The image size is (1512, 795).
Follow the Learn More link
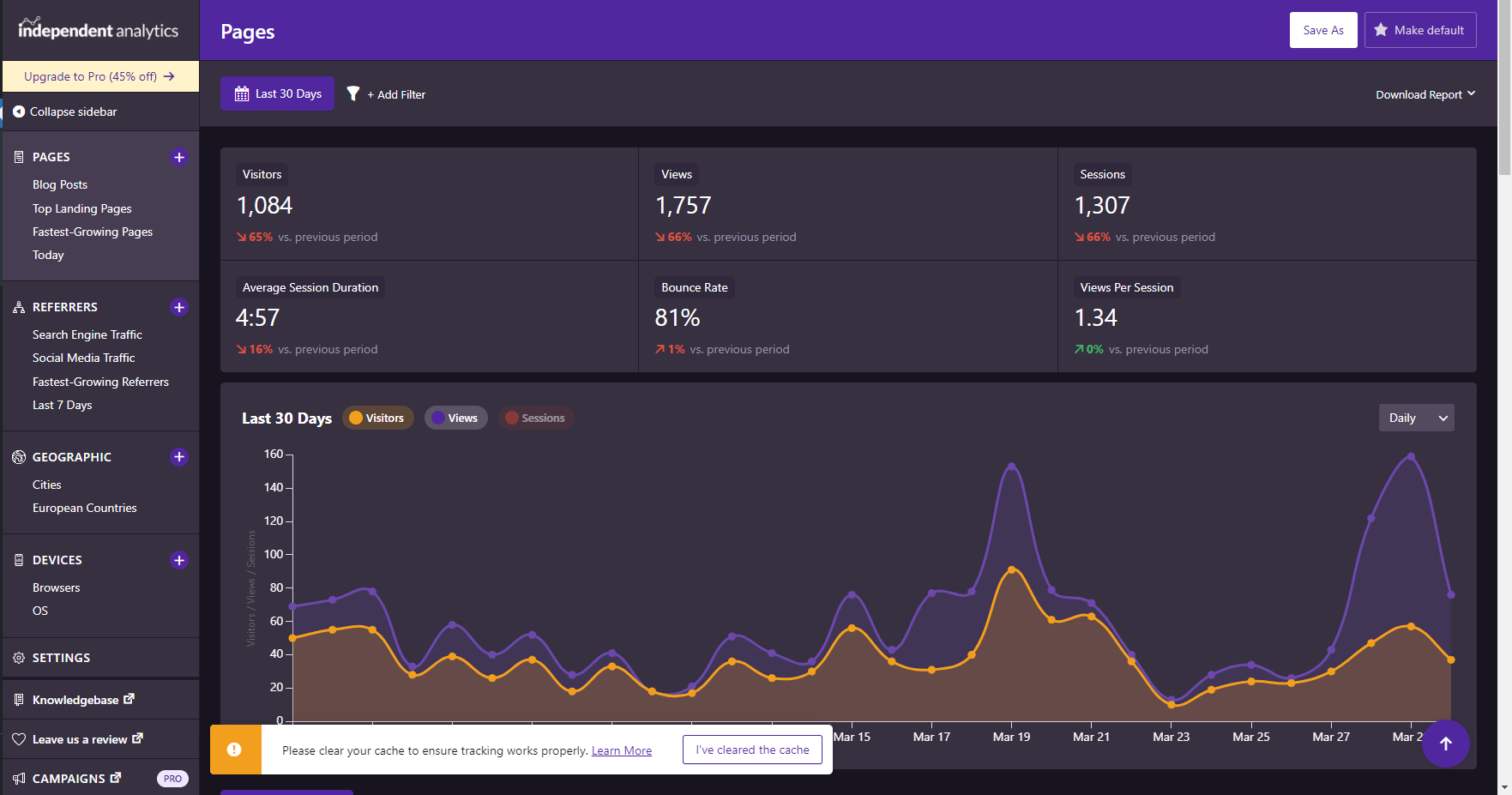621,750
